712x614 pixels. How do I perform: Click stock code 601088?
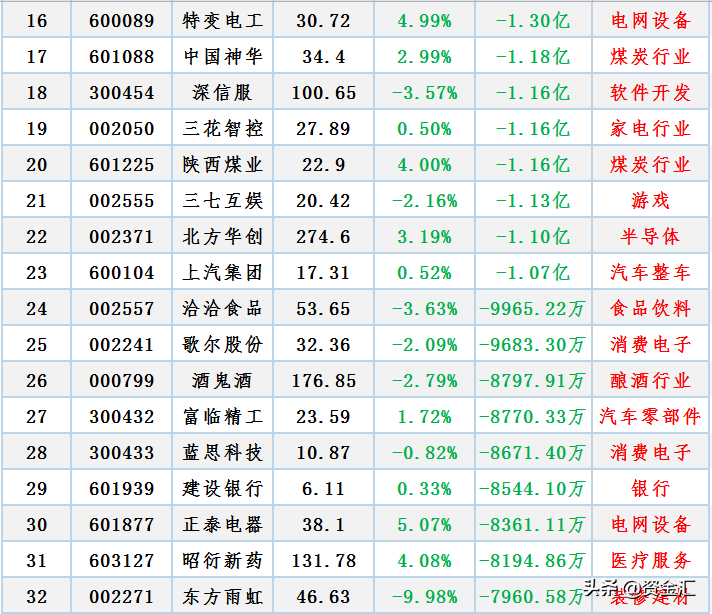[x=122, y=57]
